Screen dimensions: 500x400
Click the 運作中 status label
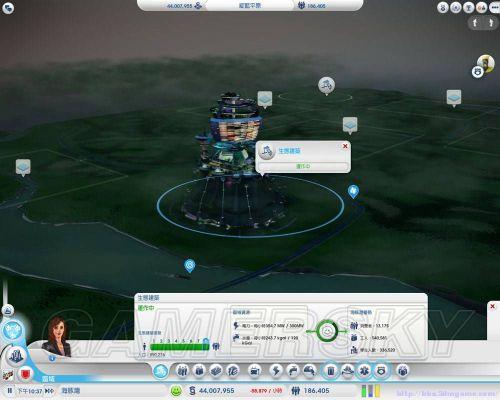pos(146,308)
